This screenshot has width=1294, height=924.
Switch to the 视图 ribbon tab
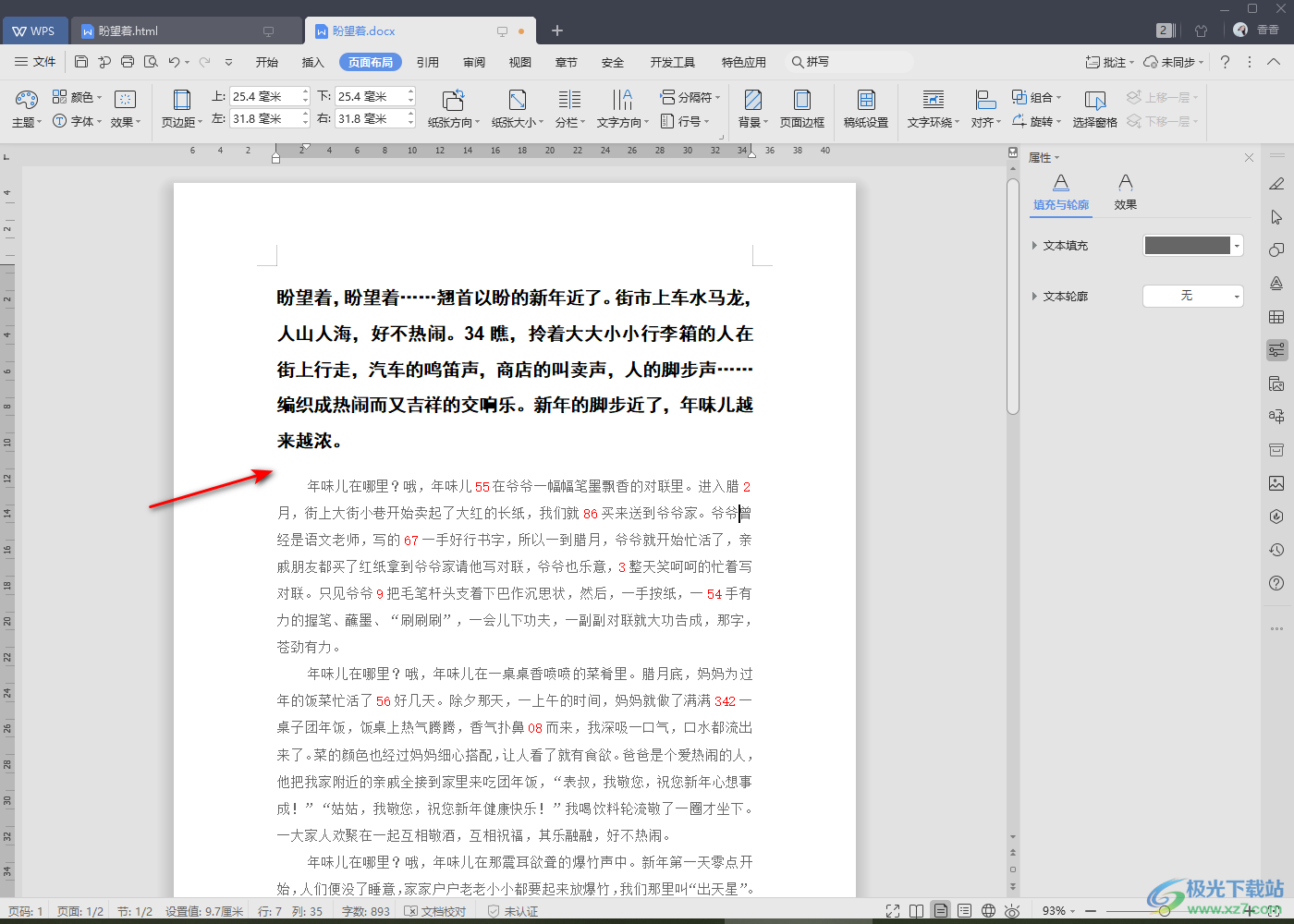520,62
